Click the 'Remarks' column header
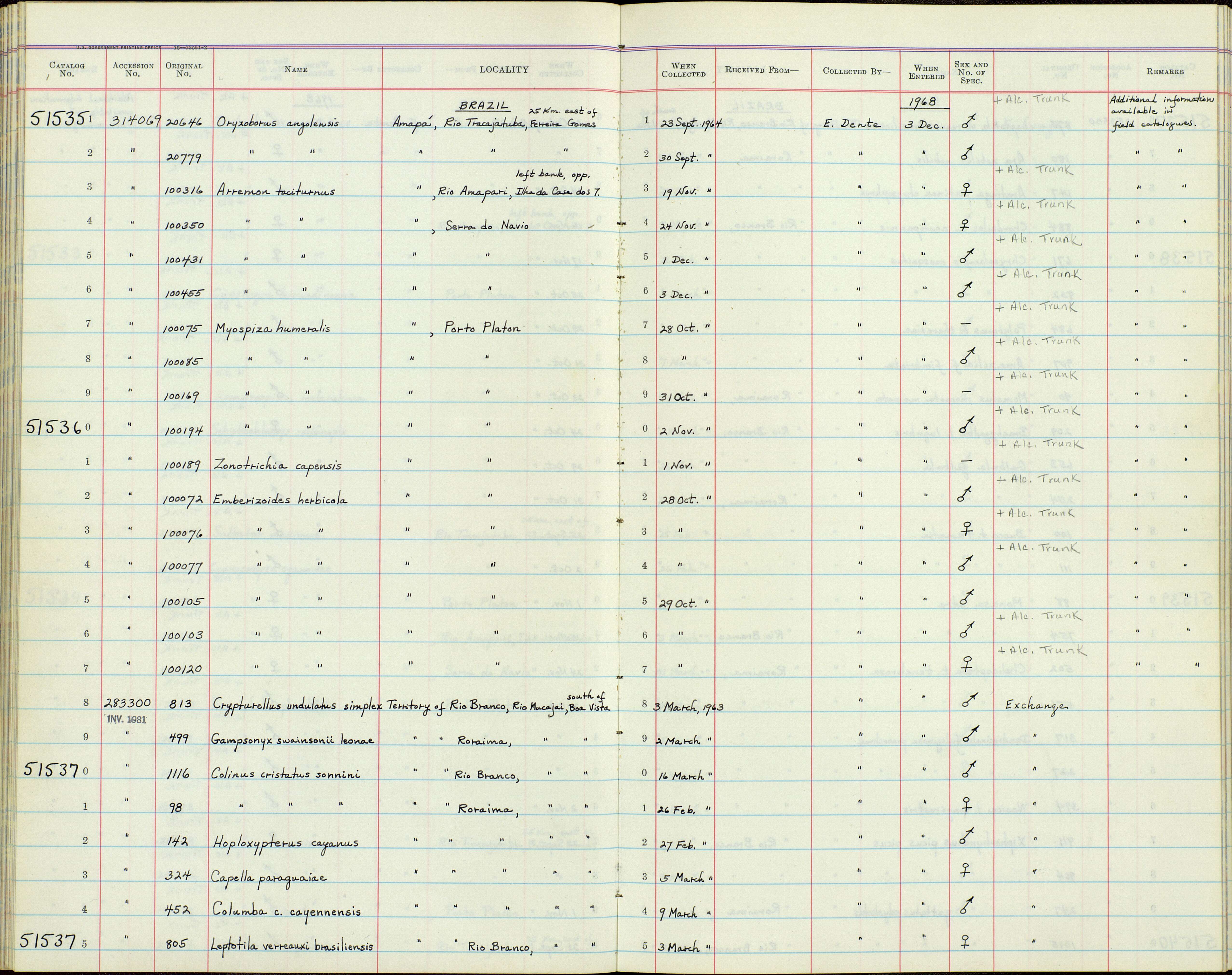This screenshot has width=1232, height=975. click(x=1165, y=71)
